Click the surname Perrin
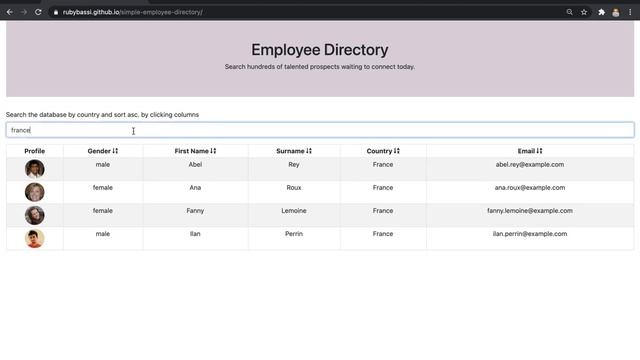This screenshot has width=640, height=360. tap(294, 234)
